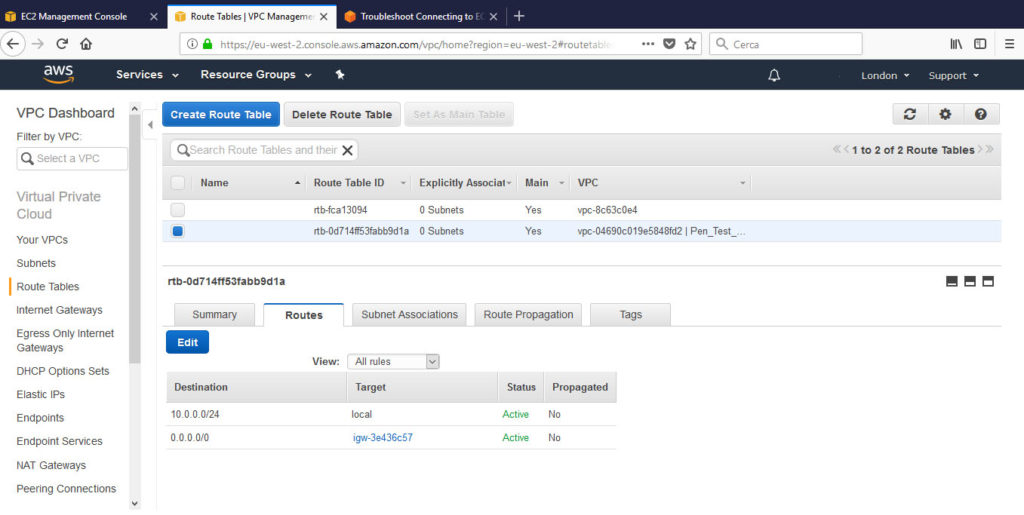Click the pin shortcut icon in AWS header
The height and width of the screenshot is (515, 1024).
tap(340, 74)
